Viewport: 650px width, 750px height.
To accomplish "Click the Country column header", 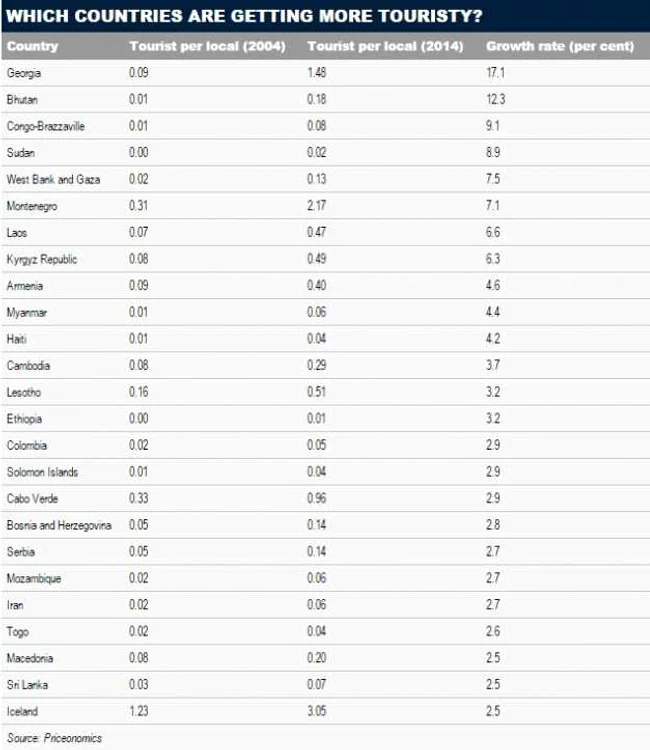I will point(32,46).
